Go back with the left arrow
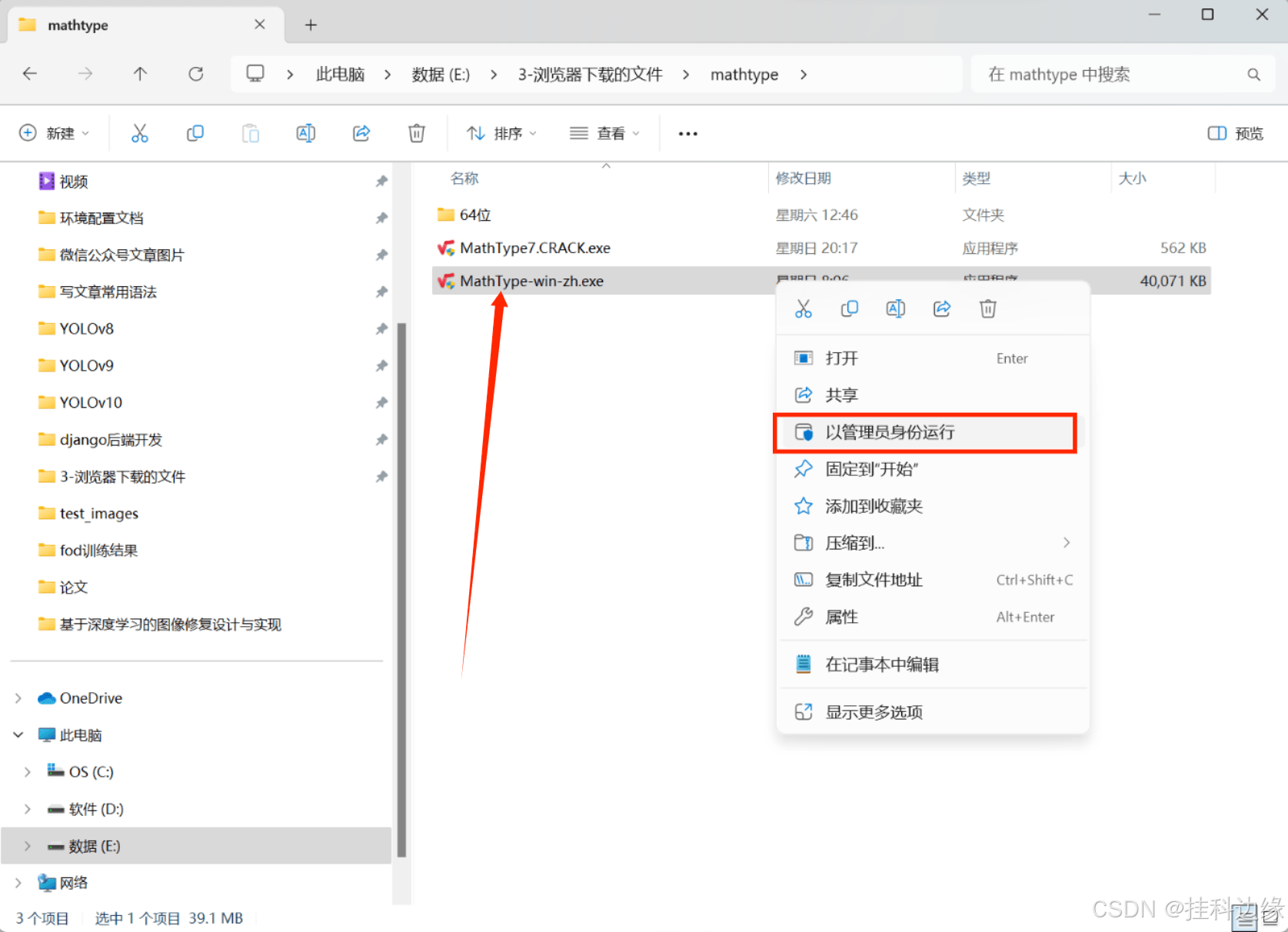 point(30,74)
